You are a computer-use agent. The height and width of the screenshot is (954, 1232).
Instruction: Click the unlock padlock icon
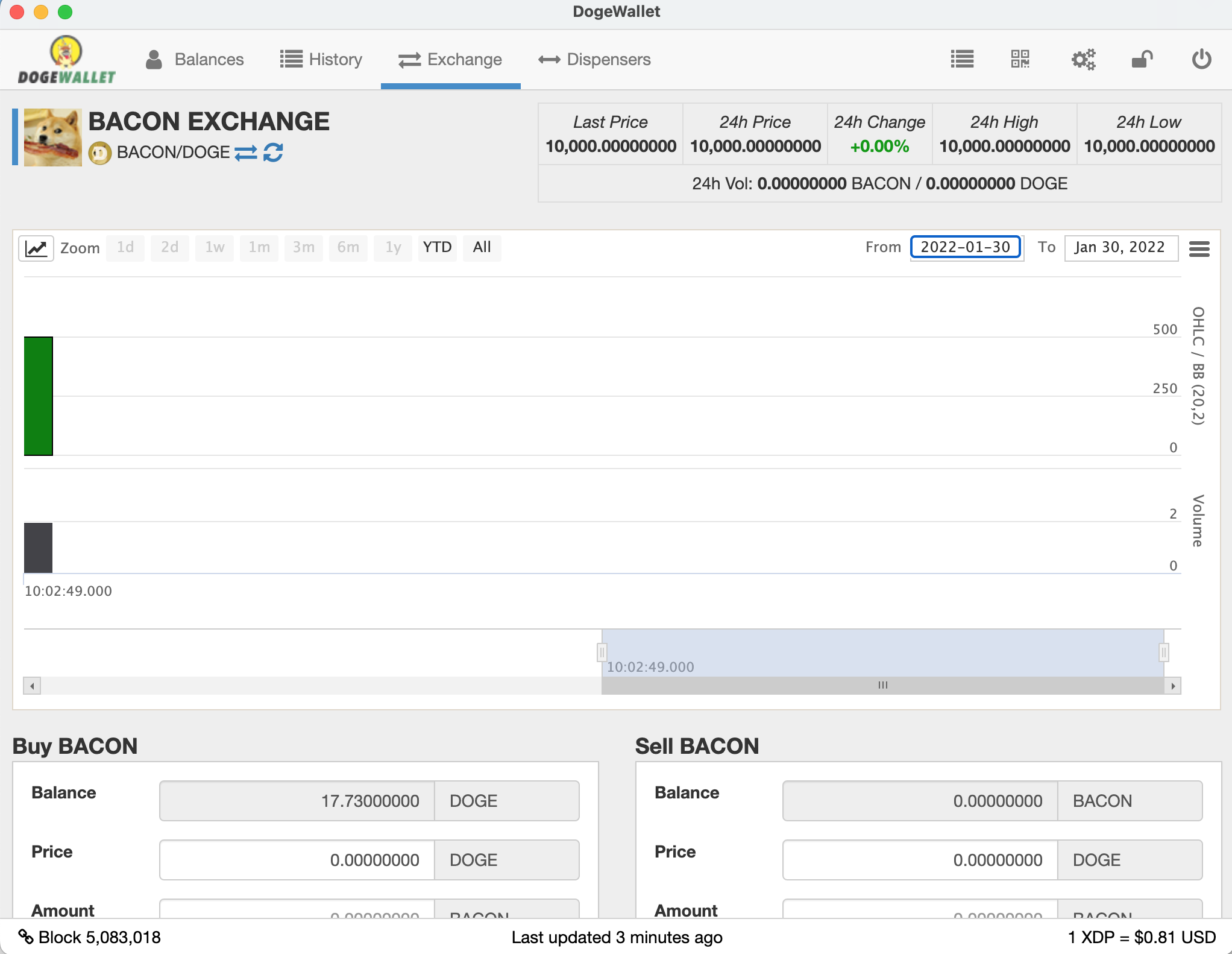[1142, 59]
